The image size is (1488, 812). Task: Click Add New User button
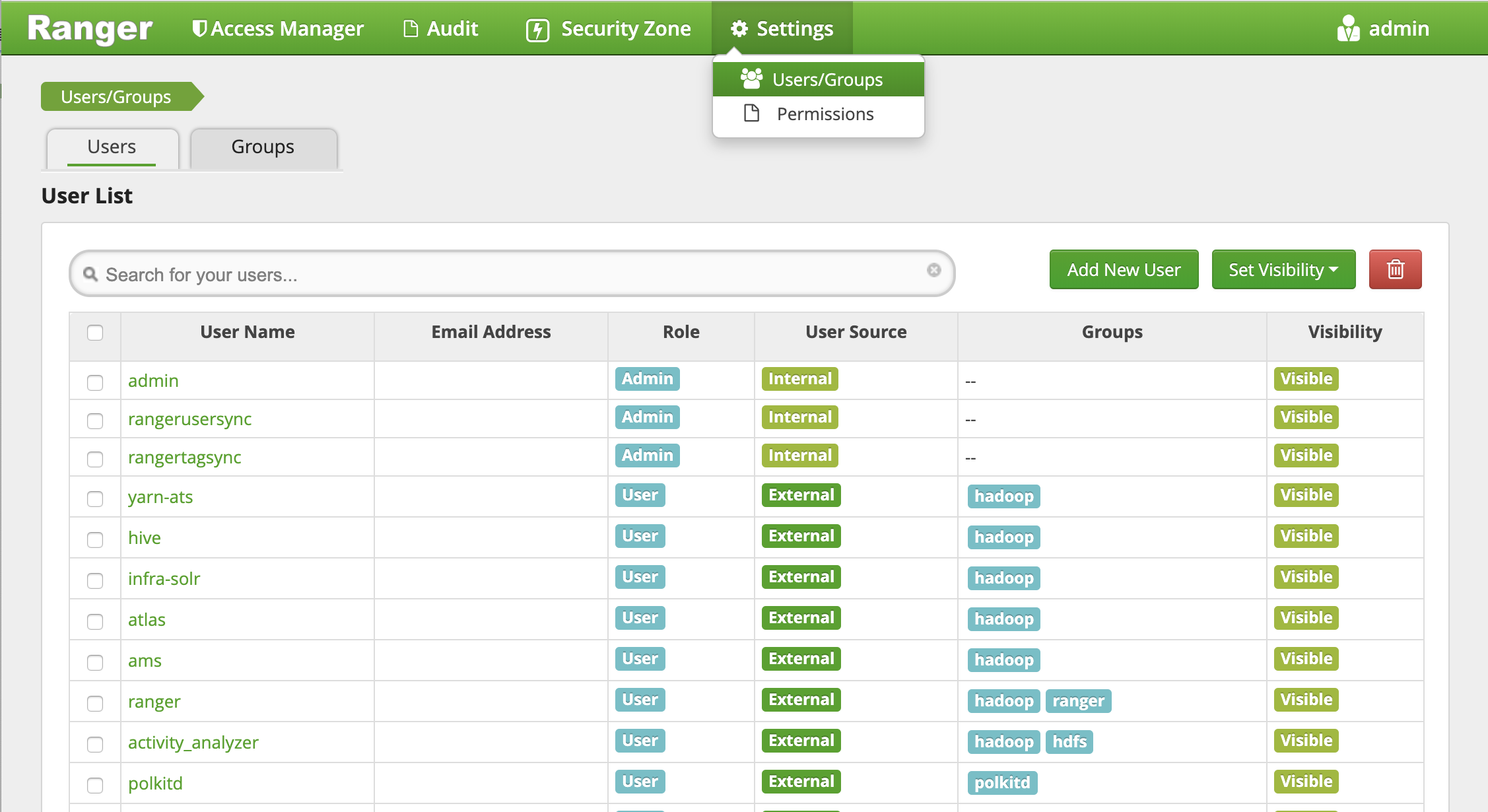pyautogui.click(x=1124, y=269)
